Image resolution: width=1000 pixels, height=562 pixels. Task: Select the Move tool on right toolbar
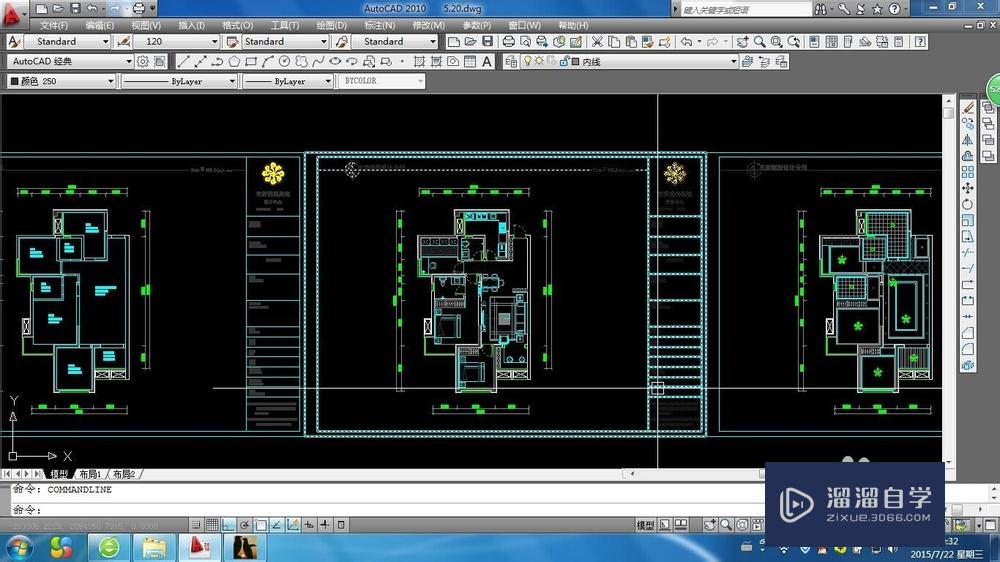(x=968, y=188)
